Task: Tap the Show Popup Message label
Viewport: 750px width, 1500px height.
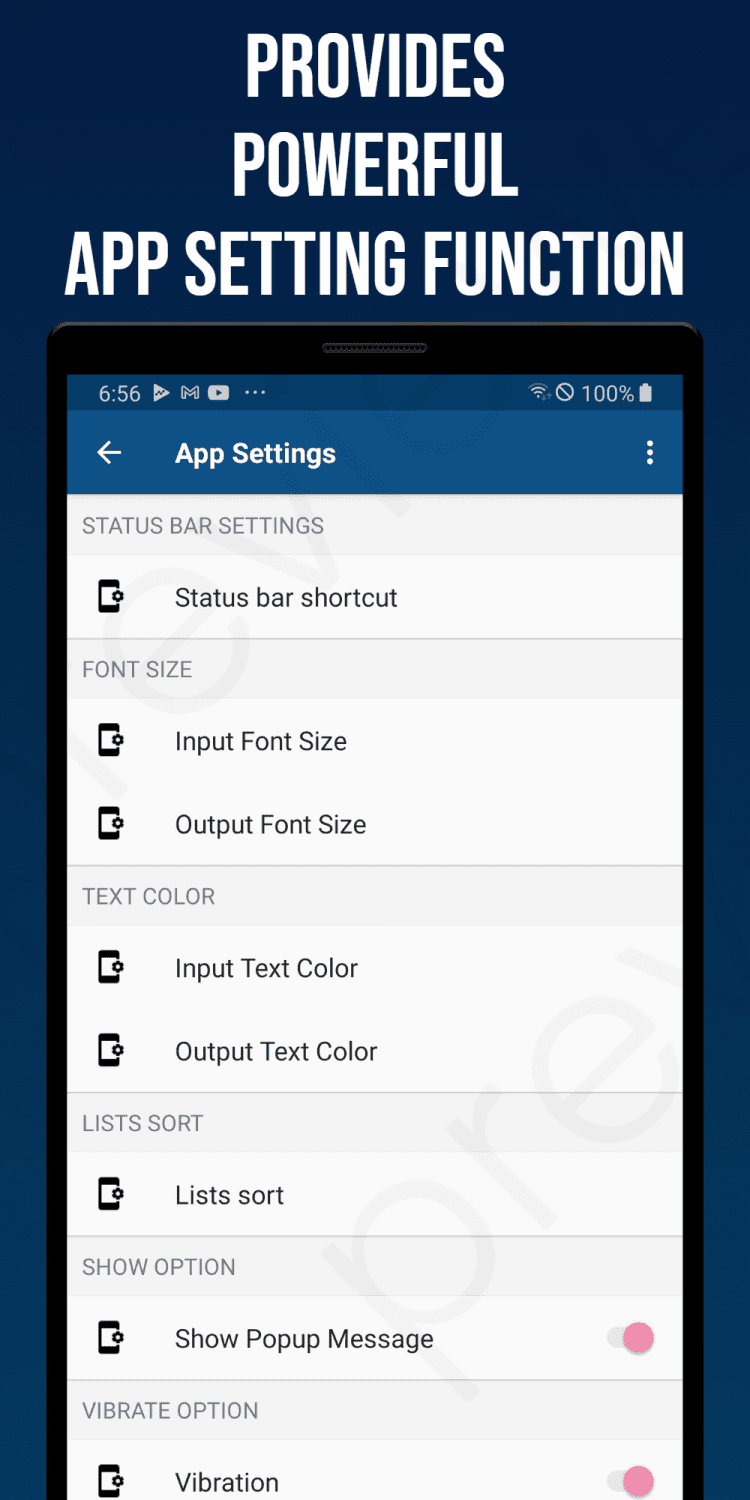Action: [x=304, y=1340]
